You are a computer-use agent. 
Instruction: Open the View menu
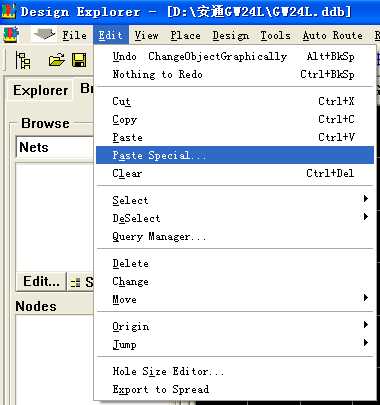point(147,35)
